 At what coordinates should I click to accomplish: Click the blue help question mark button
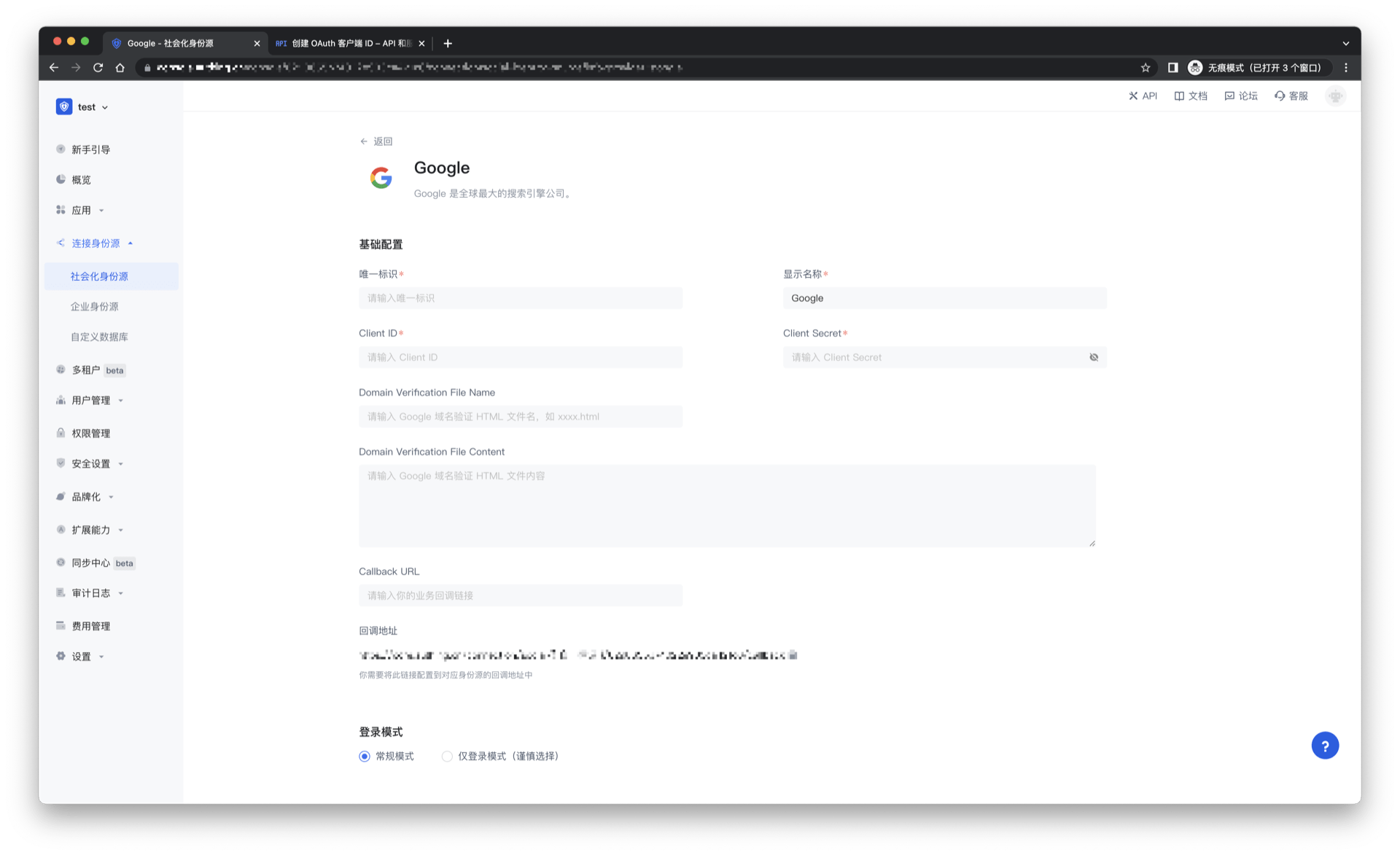click(1324, 746)
